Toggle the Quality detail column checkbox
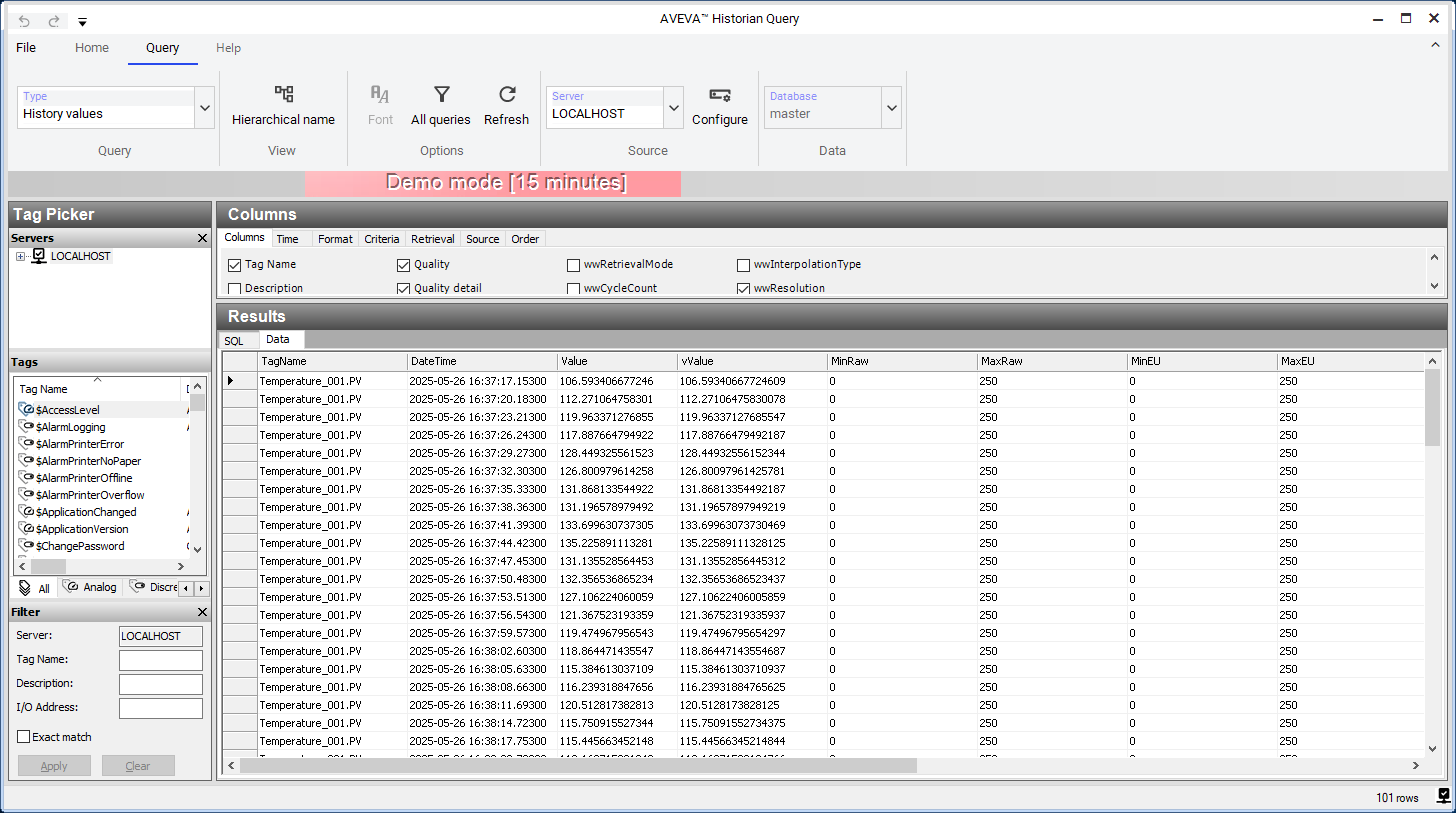The height and width of the screenshot is (813, 1456). 404,289
